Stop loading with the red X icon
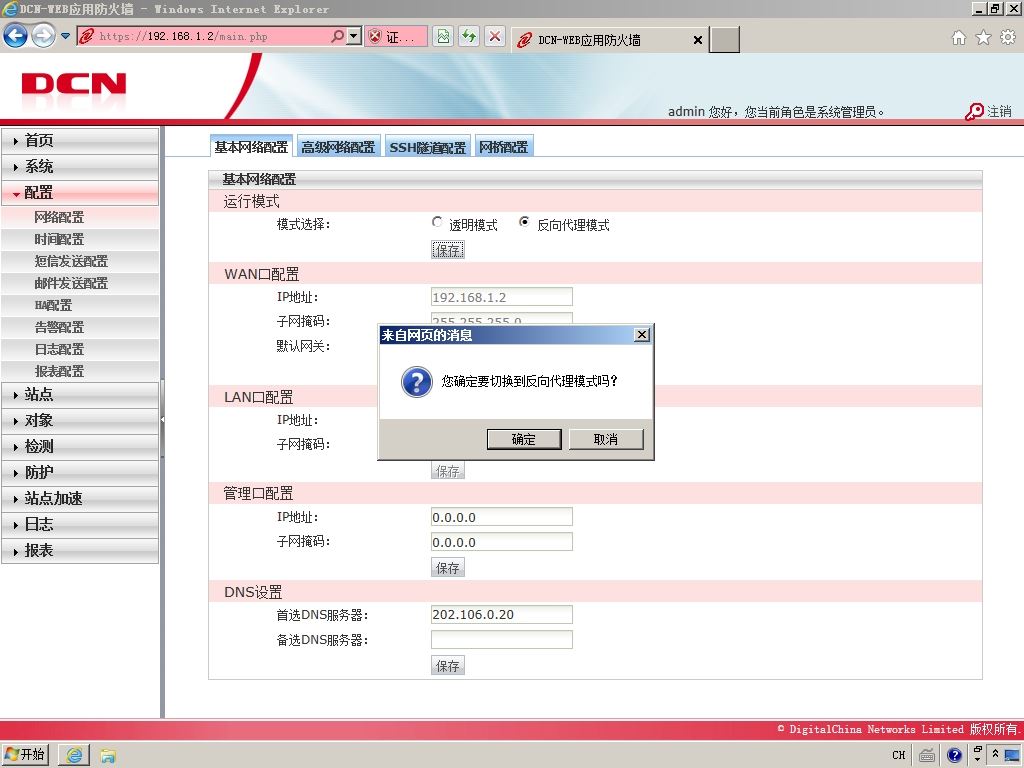This screenshot has width=1024, height=768. click(495, 36)
